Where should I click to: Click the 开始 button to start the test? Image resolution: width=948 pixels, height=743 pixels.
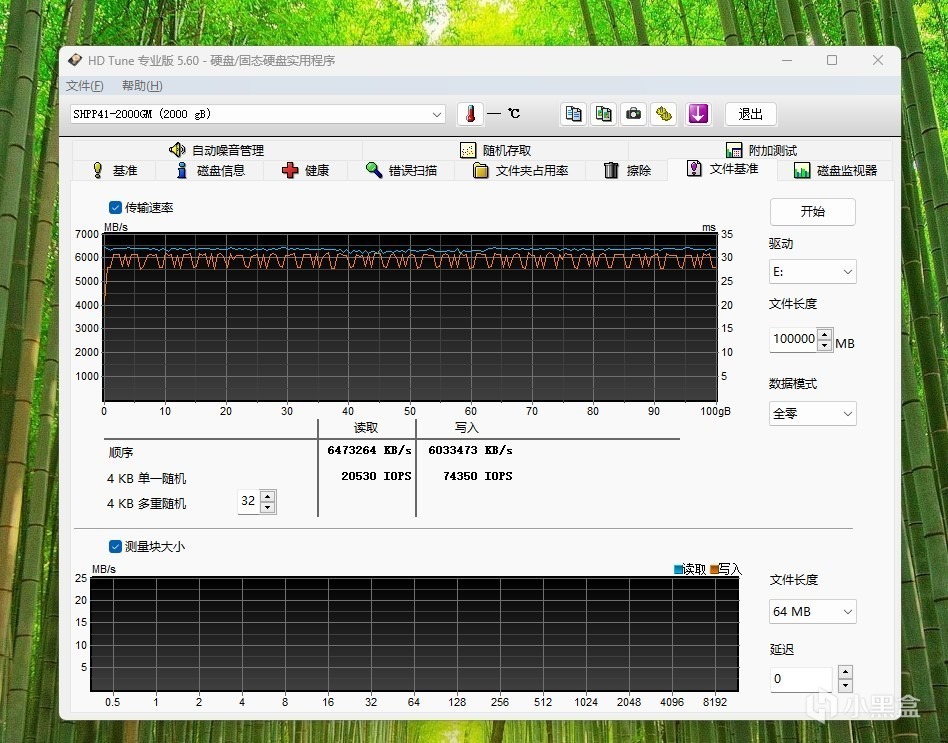click(x=813, y=212)
